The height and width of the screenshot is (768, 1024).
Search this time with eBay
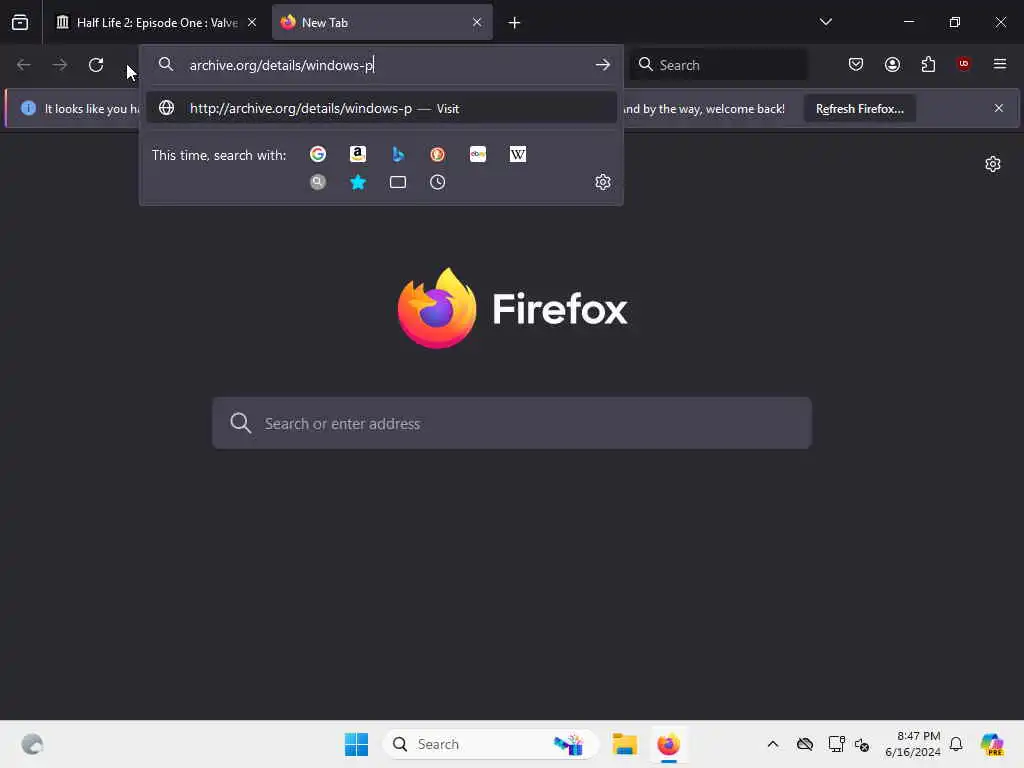(478, 154)
